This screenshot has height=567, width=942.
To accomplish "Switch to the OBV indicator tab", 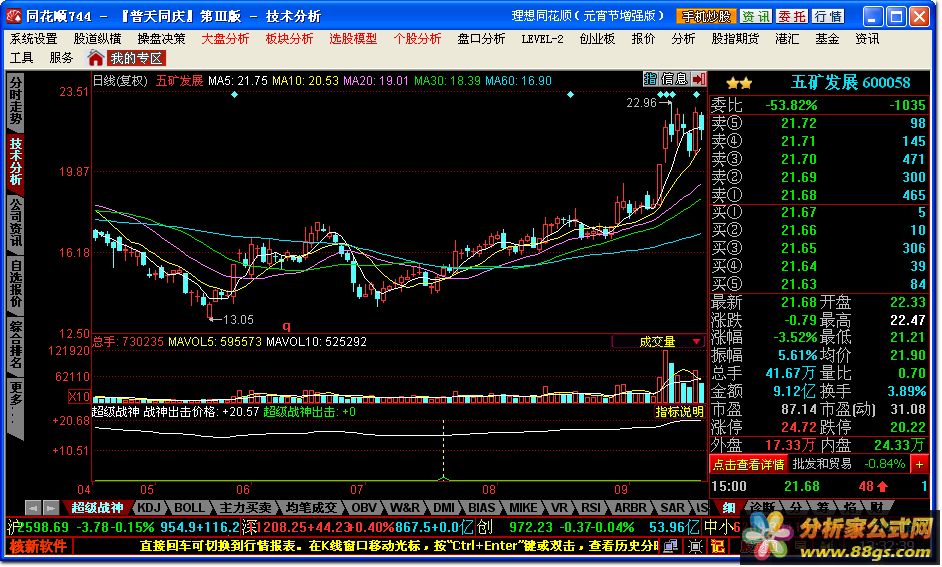I will point(363,508).
